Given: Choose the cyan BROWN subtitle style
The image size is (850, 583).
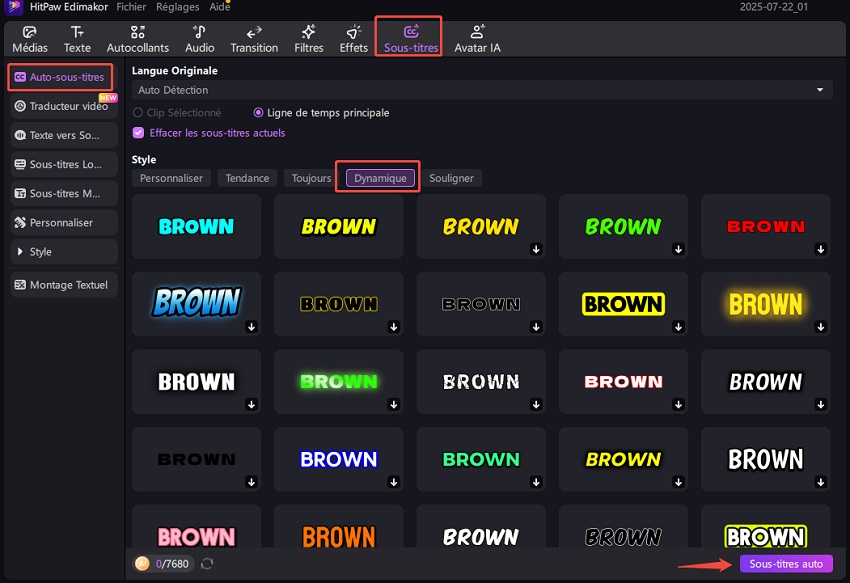Looking at the screenshot, I should [x=196, y=226].
